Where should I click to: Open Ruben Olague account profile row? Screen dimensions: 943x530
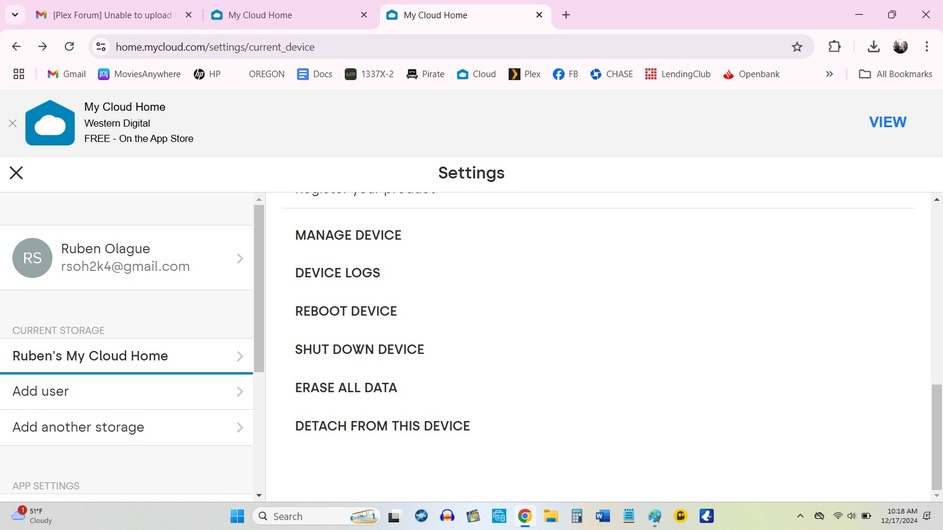point(126,258)
